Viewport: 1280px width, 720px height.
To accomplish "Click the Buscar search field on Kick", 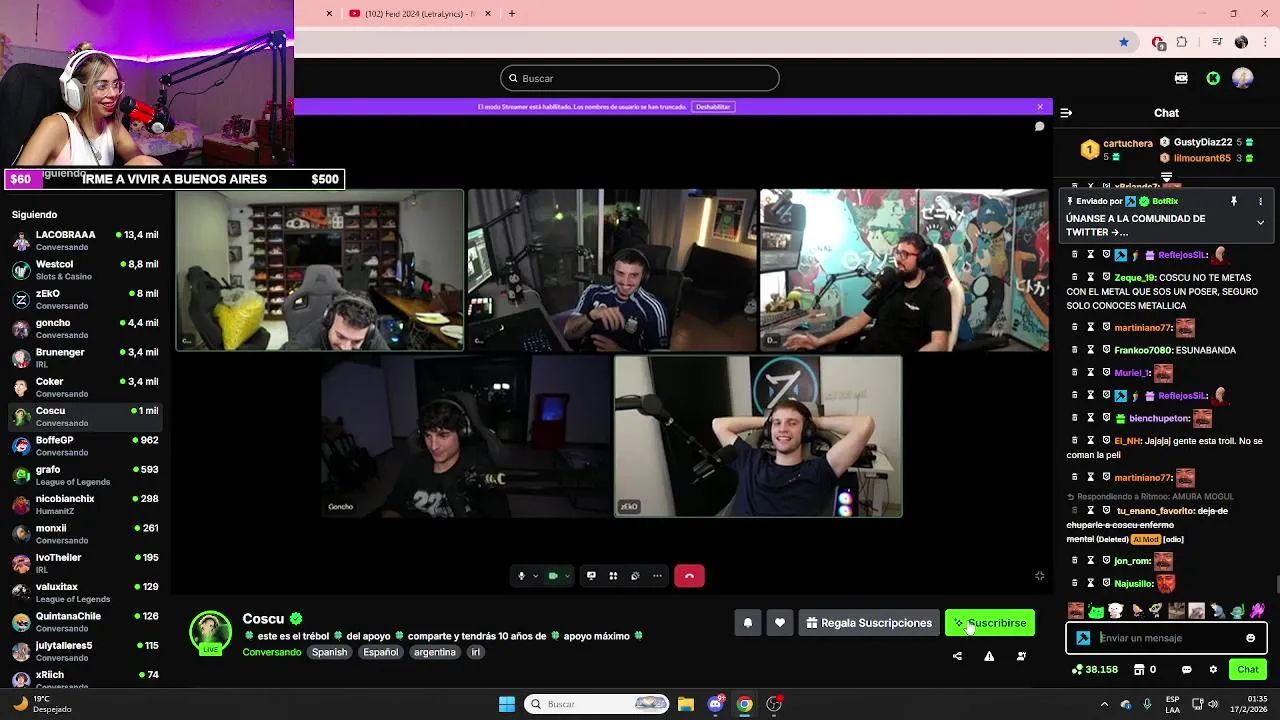I will 640,78.
